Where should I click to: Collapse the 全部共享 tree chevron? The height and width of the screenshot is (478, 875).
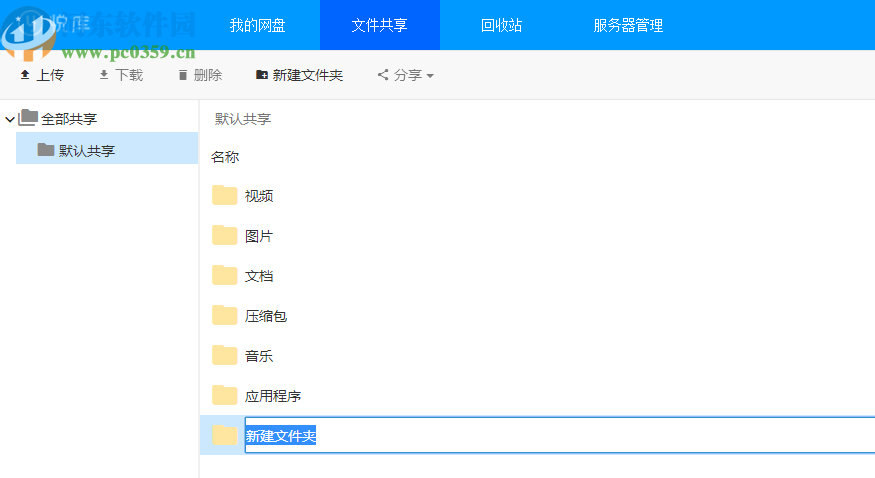tap(9, 119)
